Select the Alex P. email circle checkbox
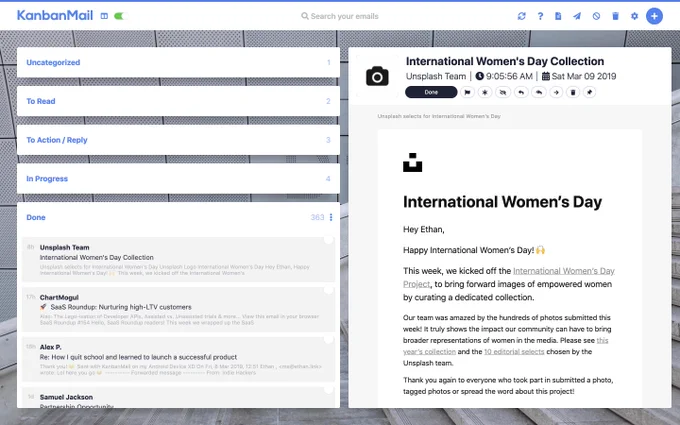680x425 pixels. [329, 339]
